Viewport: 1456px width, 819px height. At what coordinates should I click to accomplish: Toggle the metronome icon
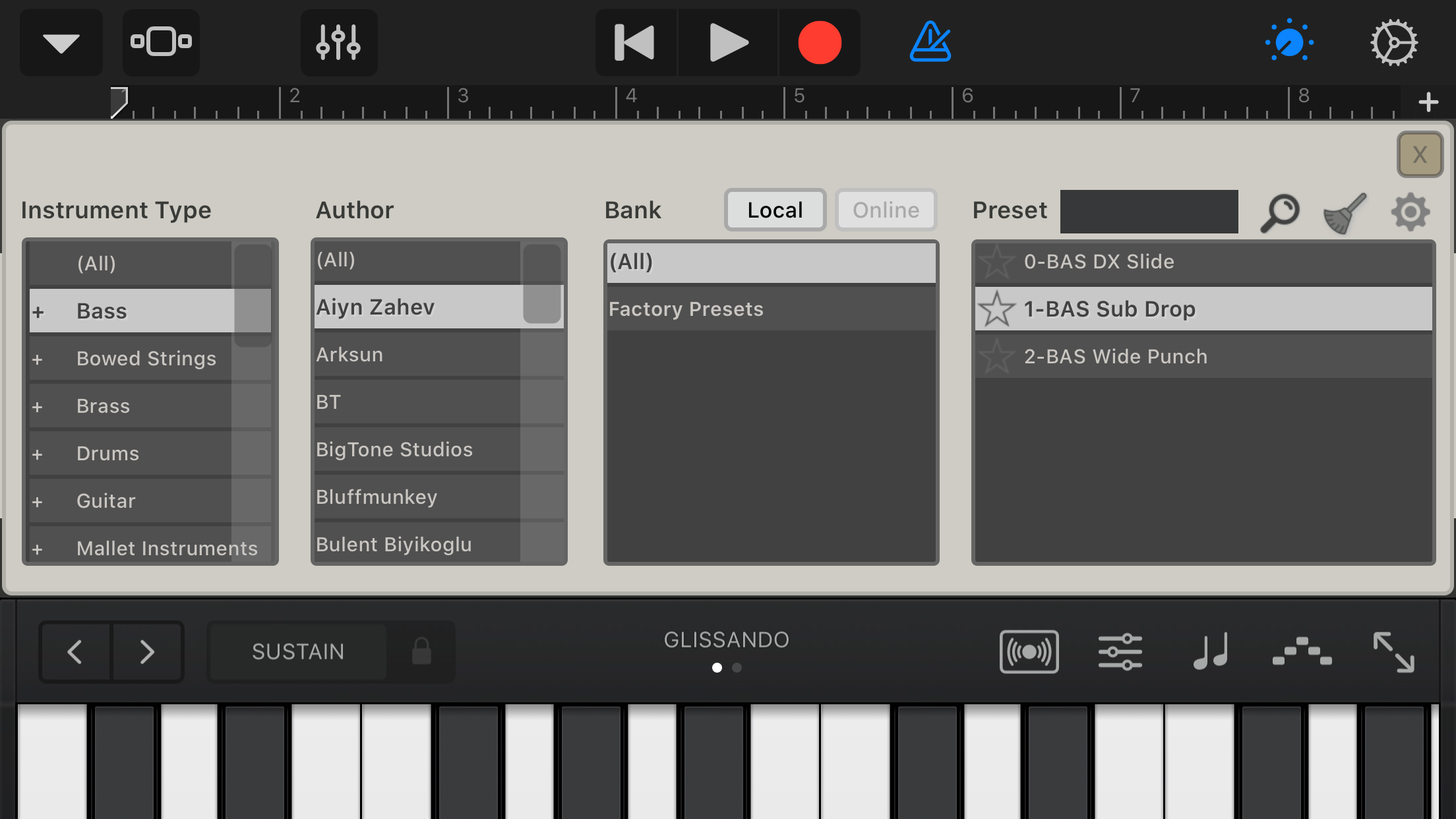tap(930, 42)
